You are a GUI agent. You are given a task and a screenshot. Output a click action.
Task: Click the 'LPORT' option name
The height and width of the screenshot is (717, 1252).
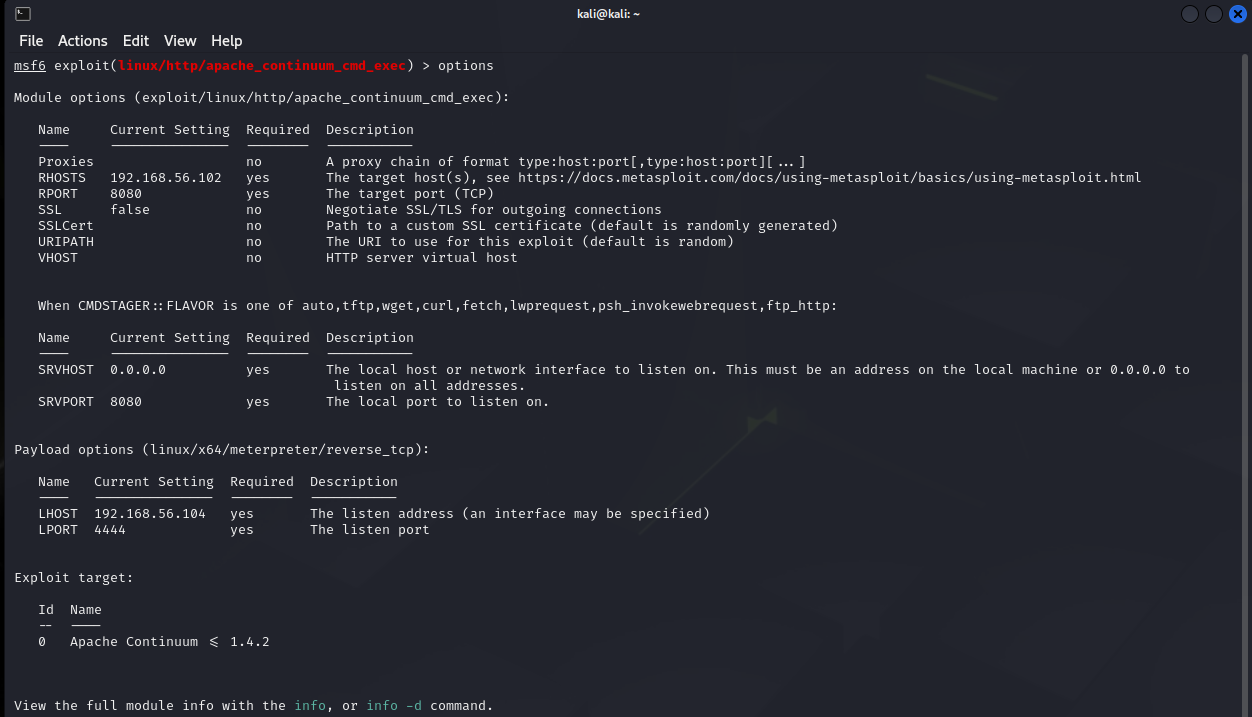(58, 530)
